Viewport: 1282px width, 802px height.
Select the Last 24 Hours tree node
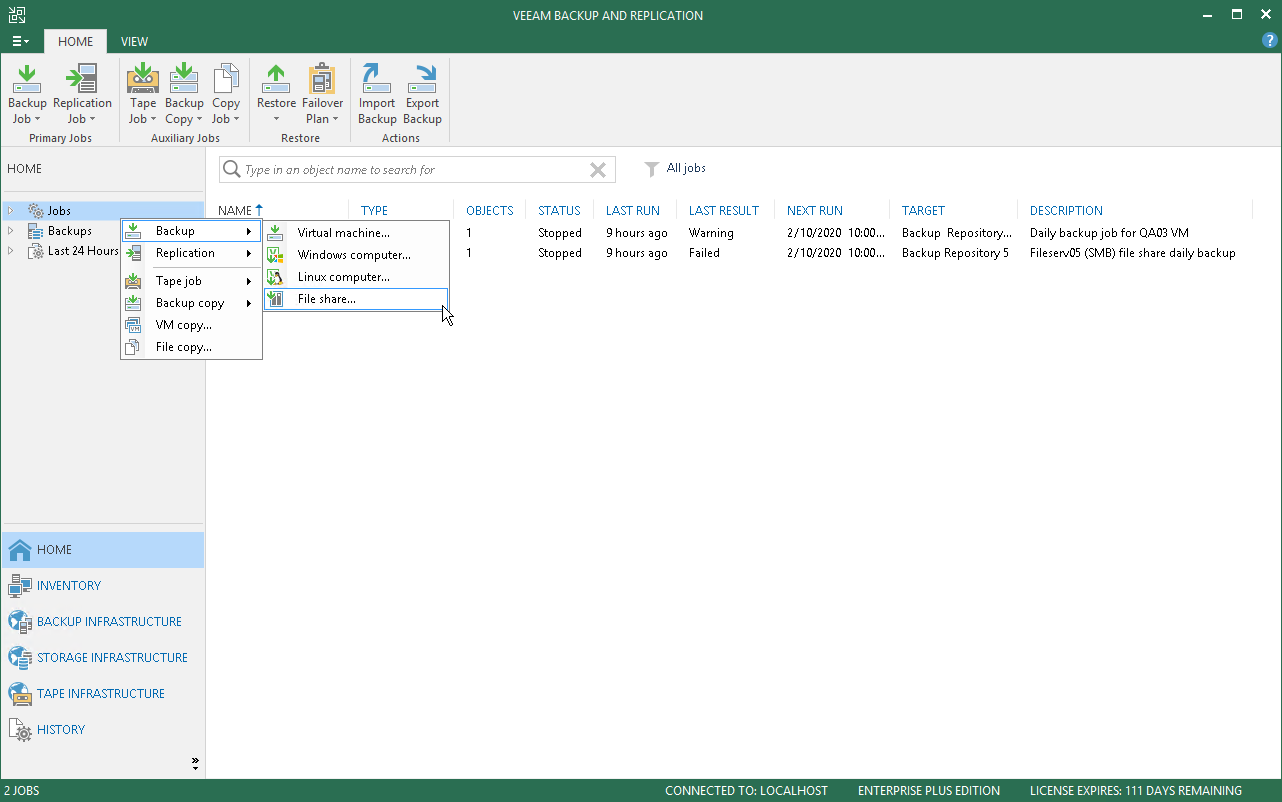pos(83,251)
